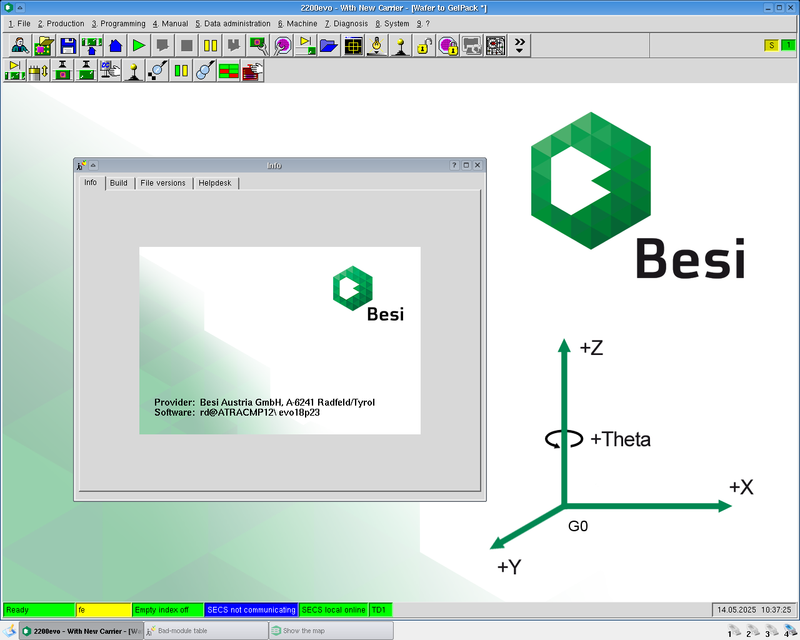Screen dimensions: 800x640
Task: Click the red table with hand icon
Action: [x=253, y=70]
